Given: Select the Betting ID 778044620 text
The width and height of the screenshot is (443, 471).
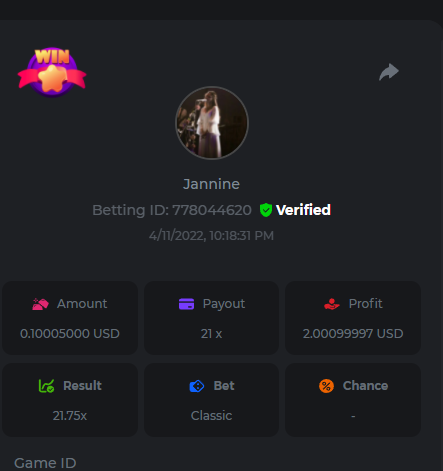Looking at the screenshot, I should pyautogui.click(x=172, y=210).
